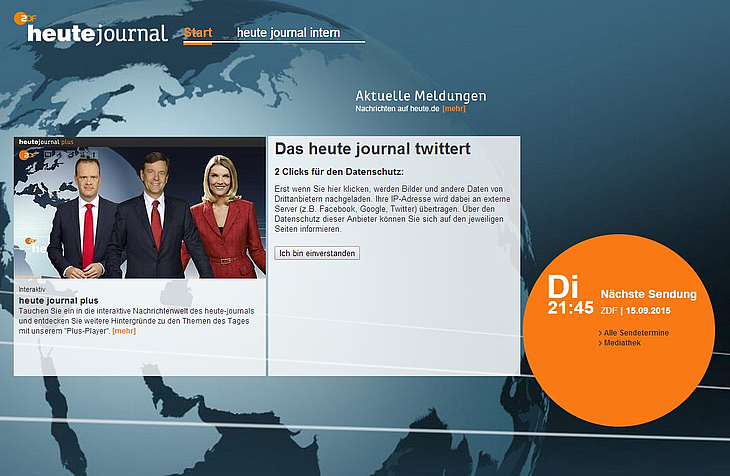The width and height of the screenshot is (730, 476).
Task: Click the Di 21:45 broadcast time
Action: pyautogui.click(x=570, y=295)
